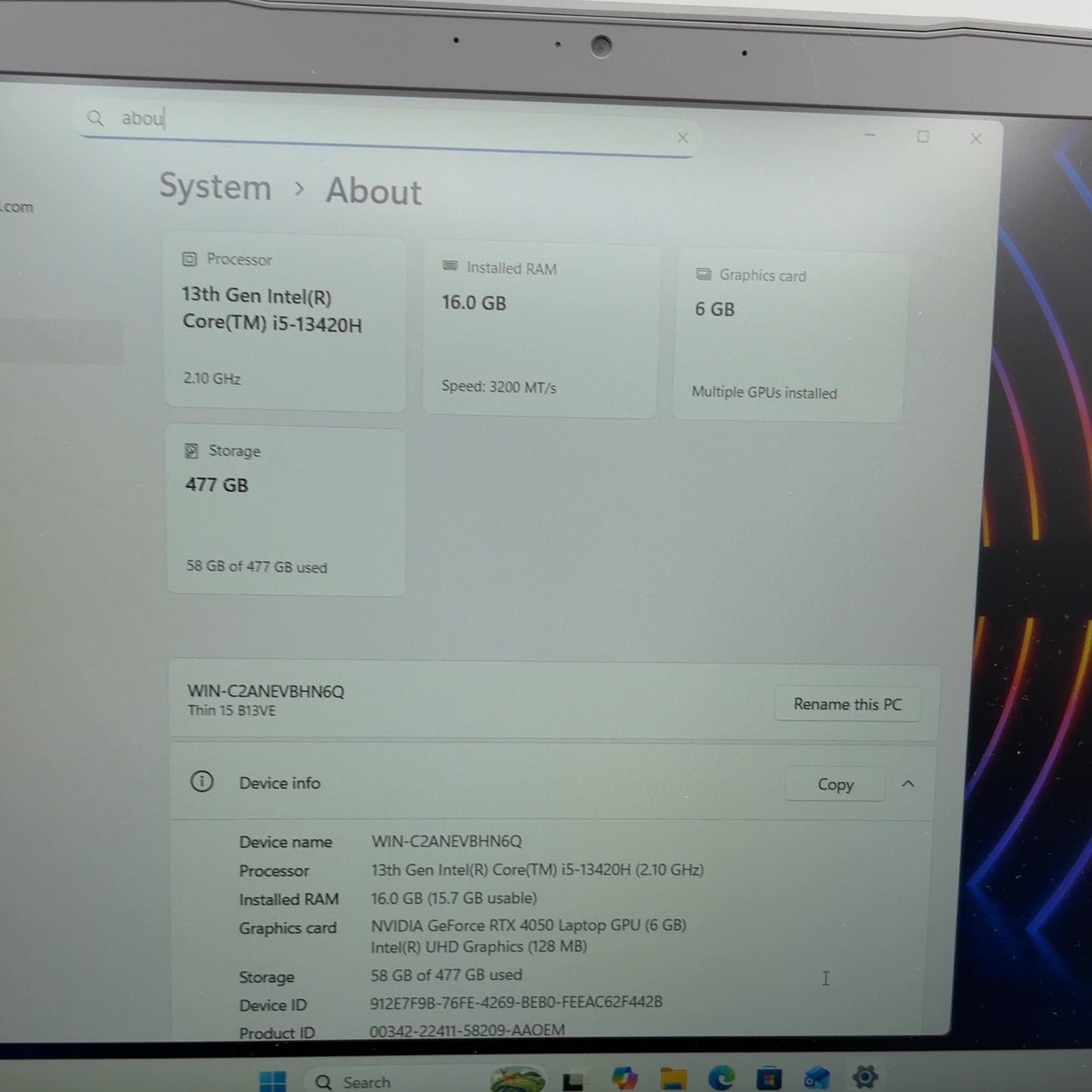1092x1092 pixels.
Task: Click the 'Speed: 3200 MT/s' text
Action: pos(499,387)
